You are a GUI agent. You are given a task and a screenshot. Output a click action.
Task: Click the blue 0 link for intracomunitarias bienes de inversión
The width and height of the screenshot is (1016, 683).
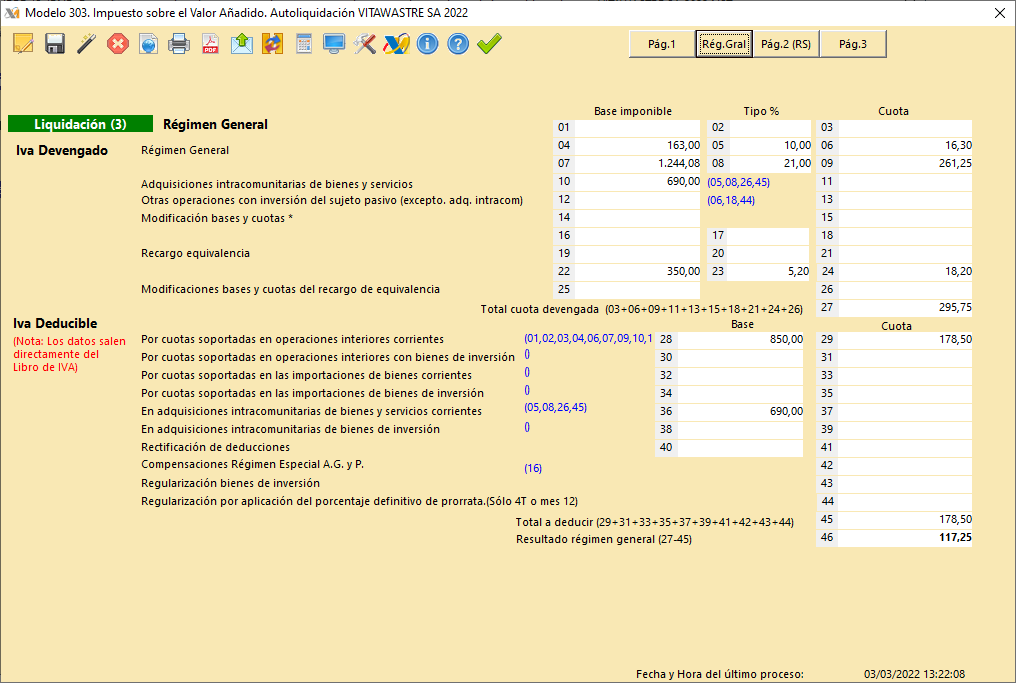[x=527, y=427]
